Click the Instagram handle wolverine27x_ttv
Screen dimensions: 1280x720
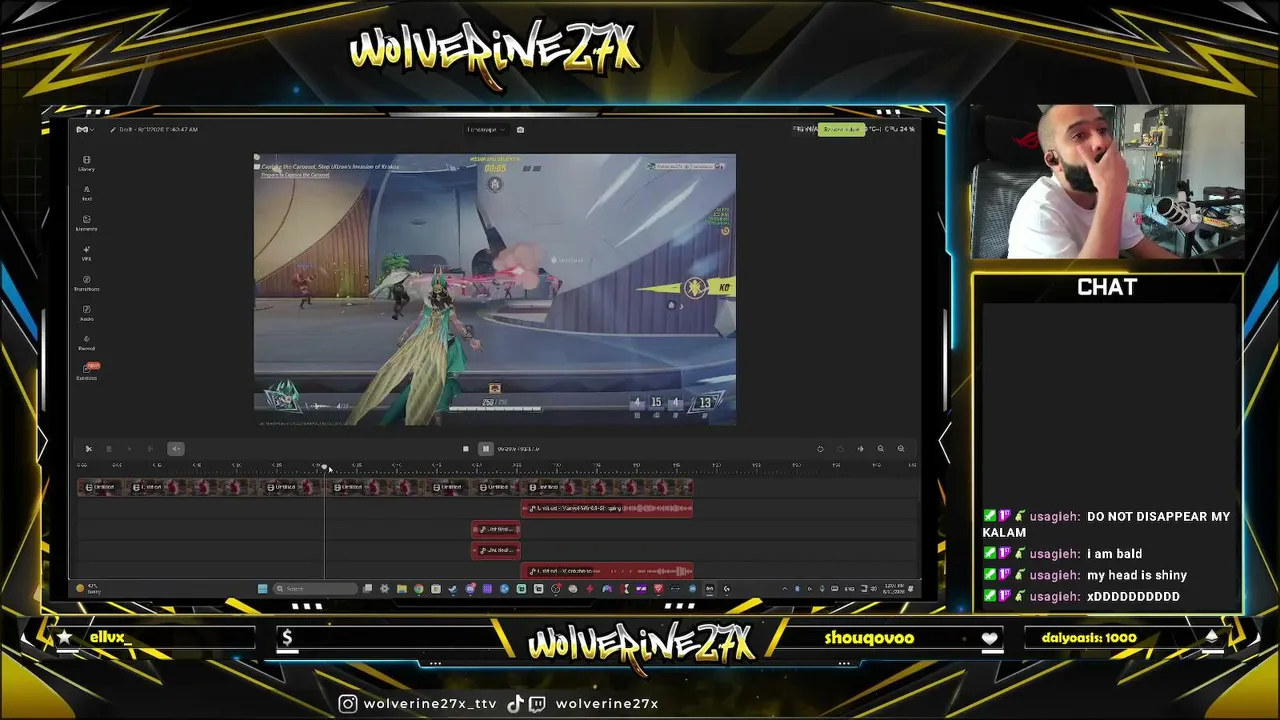click(x=430, y=703)
